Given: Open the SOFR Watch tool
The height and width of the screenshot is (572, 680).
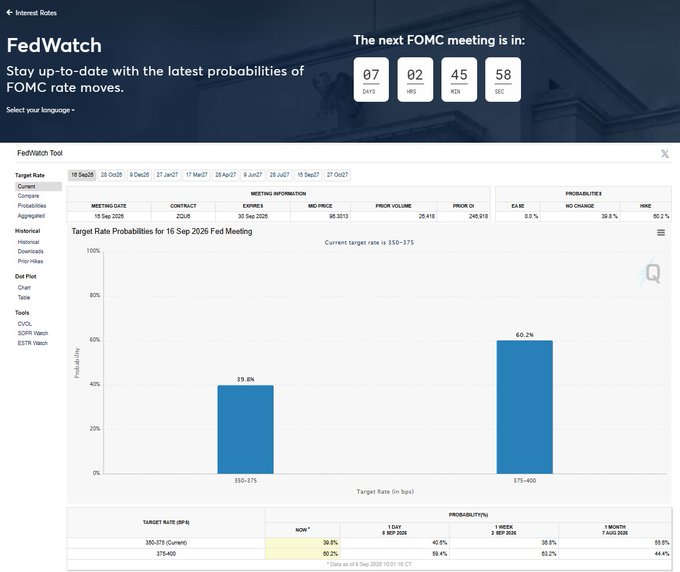Looking at the screenshot, I should coord(33,333).
